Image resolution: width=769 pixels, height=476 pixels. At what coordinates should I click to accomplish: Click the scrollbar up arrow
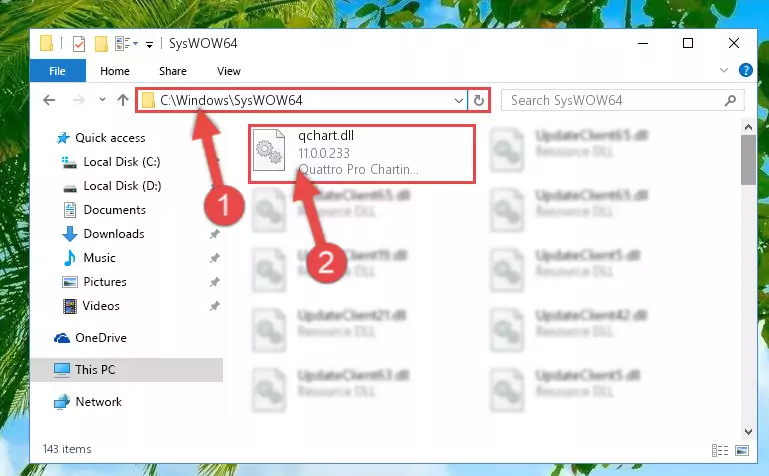(x=748, y=127)
